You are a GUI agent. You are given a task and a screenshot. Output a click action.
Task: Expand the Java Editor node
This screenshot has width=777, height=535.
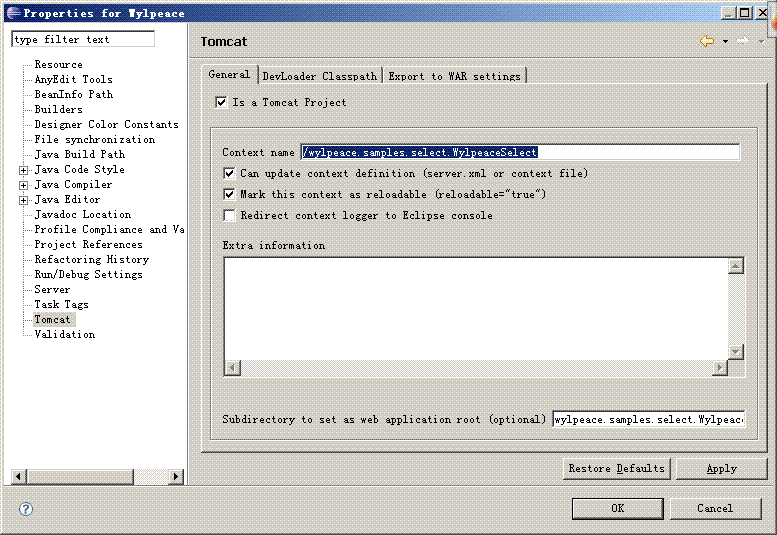[x=23, y=201]
